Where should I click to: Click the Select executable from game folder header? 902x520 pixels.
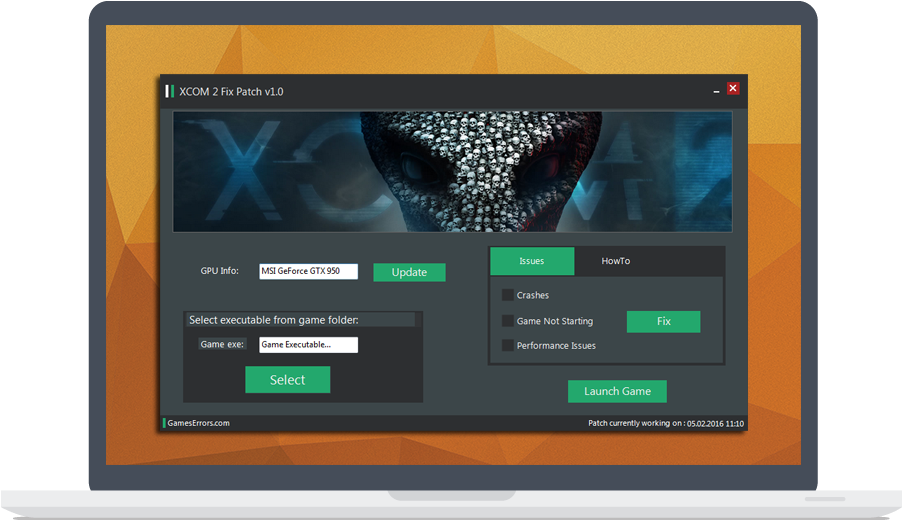click(x=274, y=320)
